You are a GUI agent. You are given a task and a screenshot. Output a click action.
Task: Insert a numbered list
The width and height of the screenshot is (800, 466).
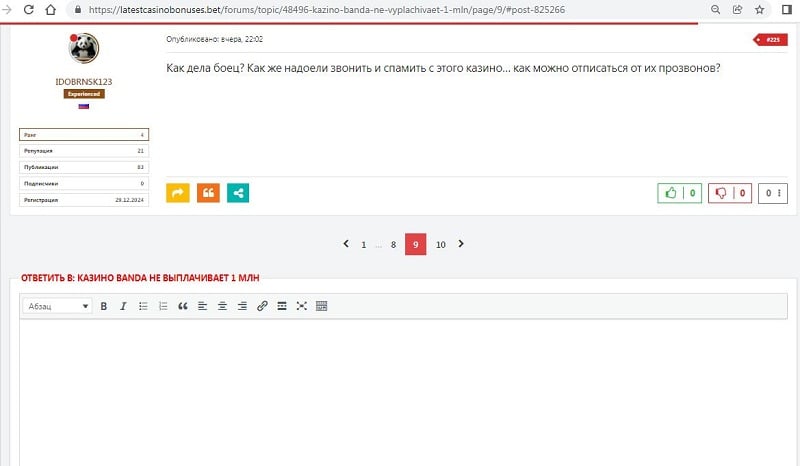(163, 306)
